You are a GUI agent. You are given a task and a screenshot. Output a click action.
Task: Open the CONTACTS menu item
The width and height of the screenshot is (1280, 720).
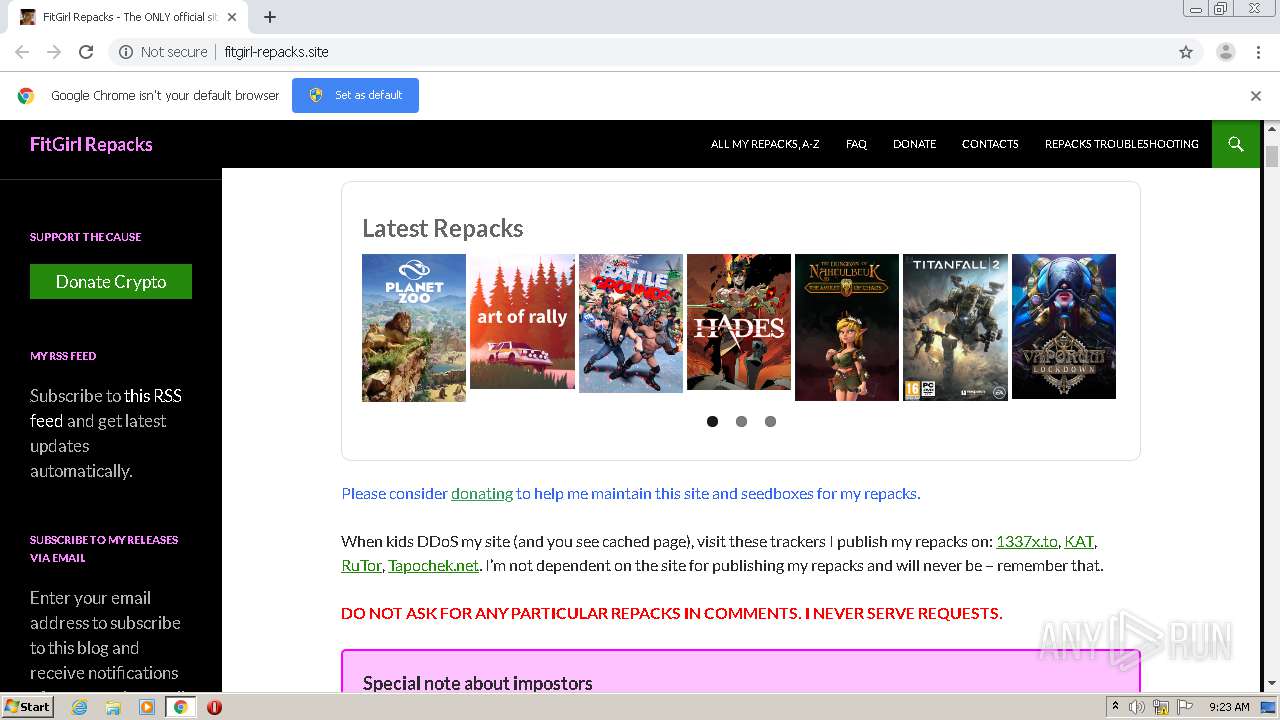990,144
